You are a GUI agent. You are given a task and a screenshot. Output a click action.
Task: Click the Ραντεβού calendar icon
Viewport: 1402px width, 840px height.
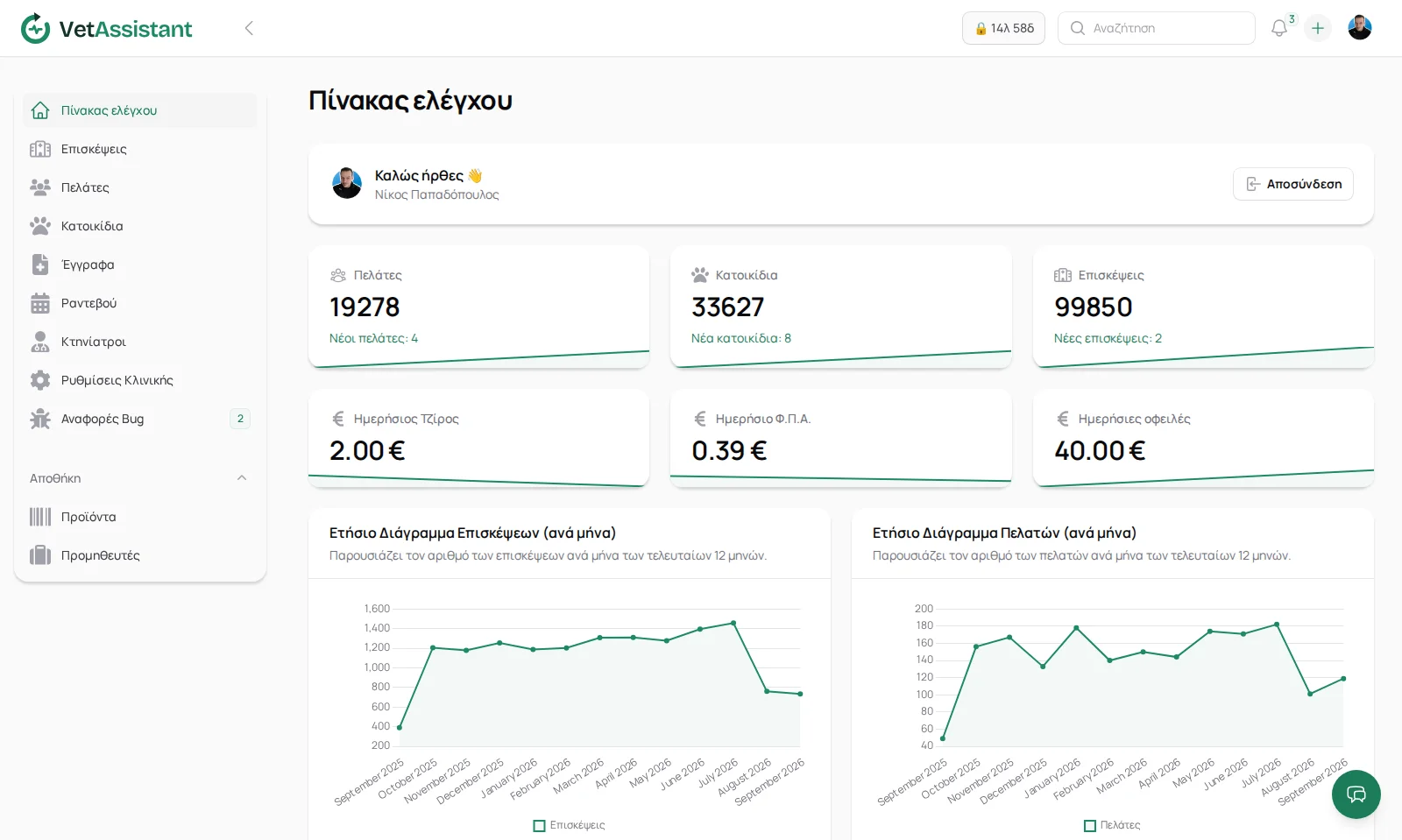point(40,303)
